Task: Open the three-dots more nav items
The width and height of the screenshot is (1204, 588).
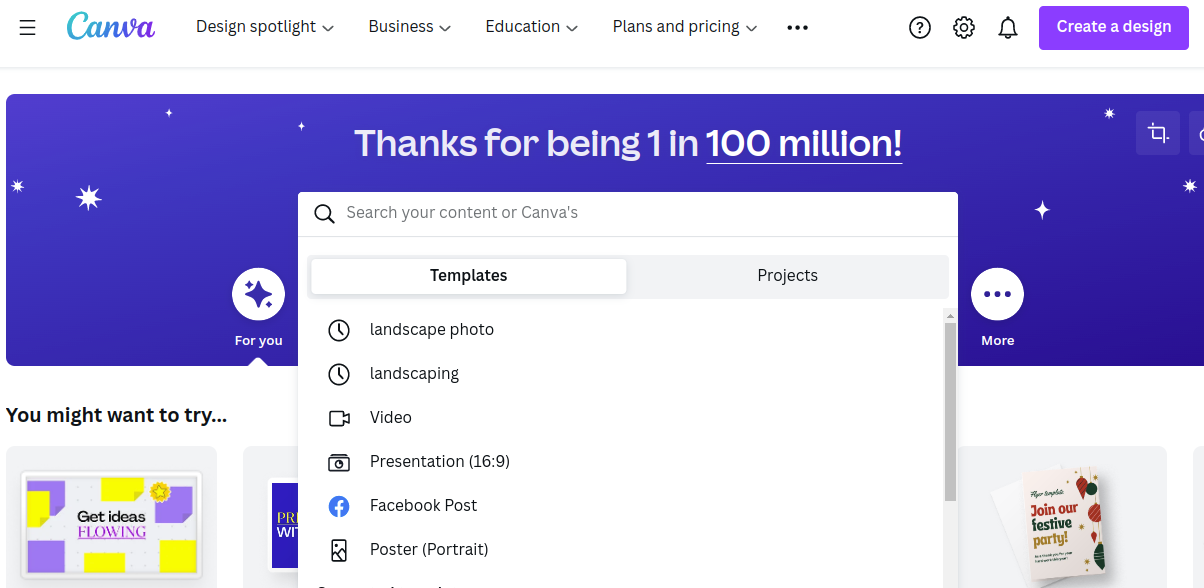Action: (797, 28)
